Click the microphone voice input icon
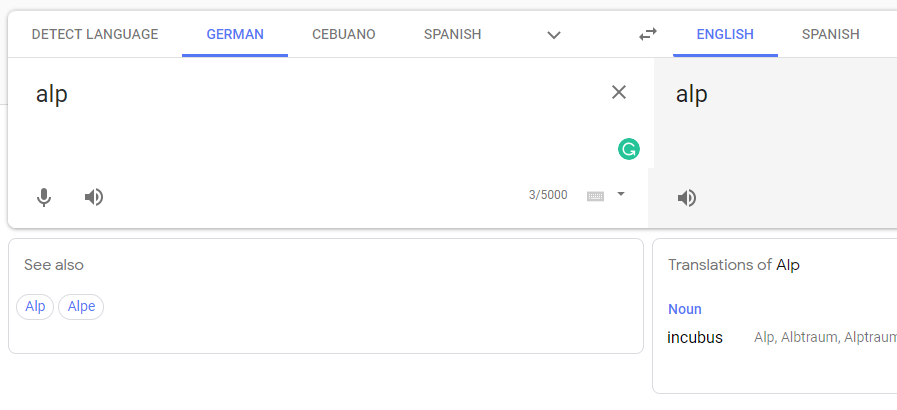Screen dimensions: 897x410 43,197
